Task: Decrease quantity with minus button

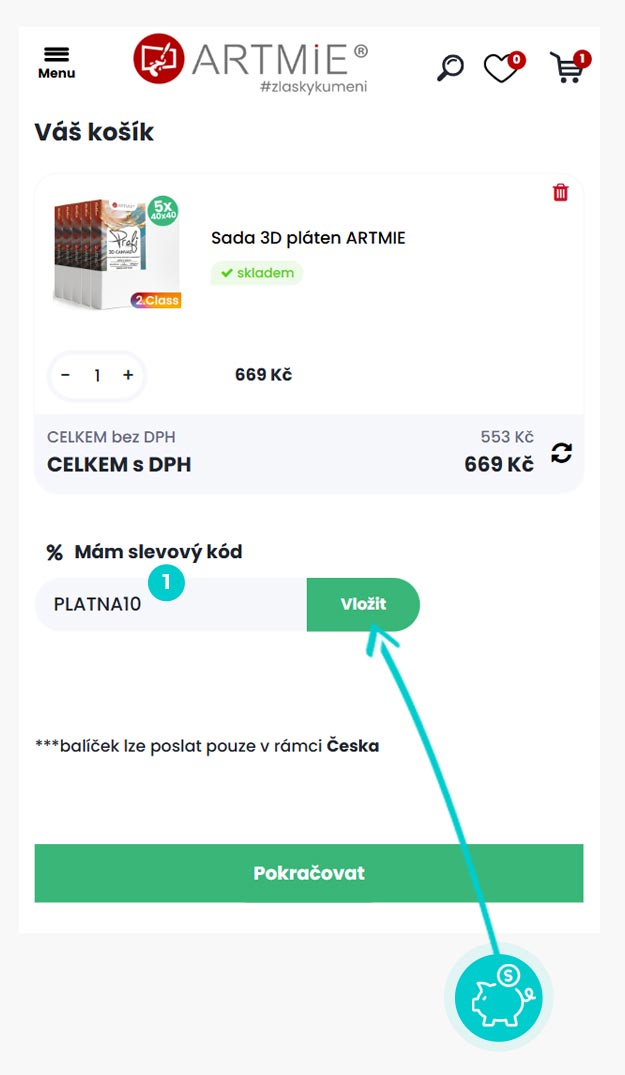Action: 66,375
